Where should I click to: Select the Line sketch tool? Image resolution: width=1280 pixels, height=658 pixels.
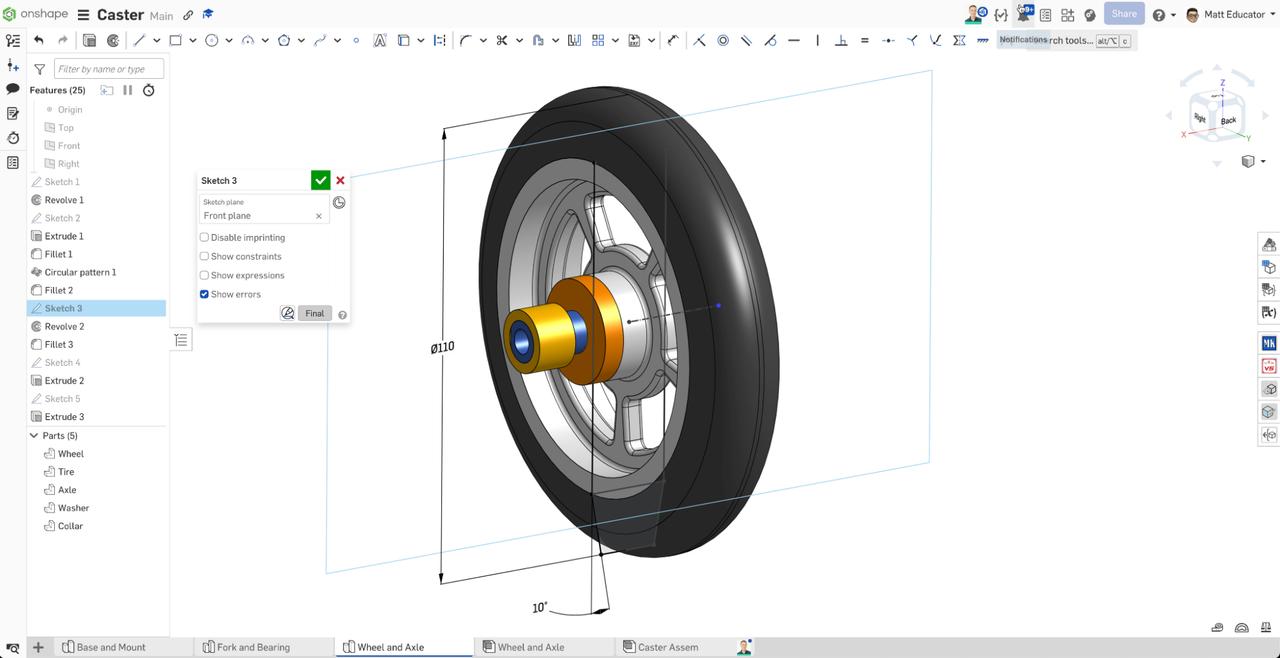coord(142,40)
